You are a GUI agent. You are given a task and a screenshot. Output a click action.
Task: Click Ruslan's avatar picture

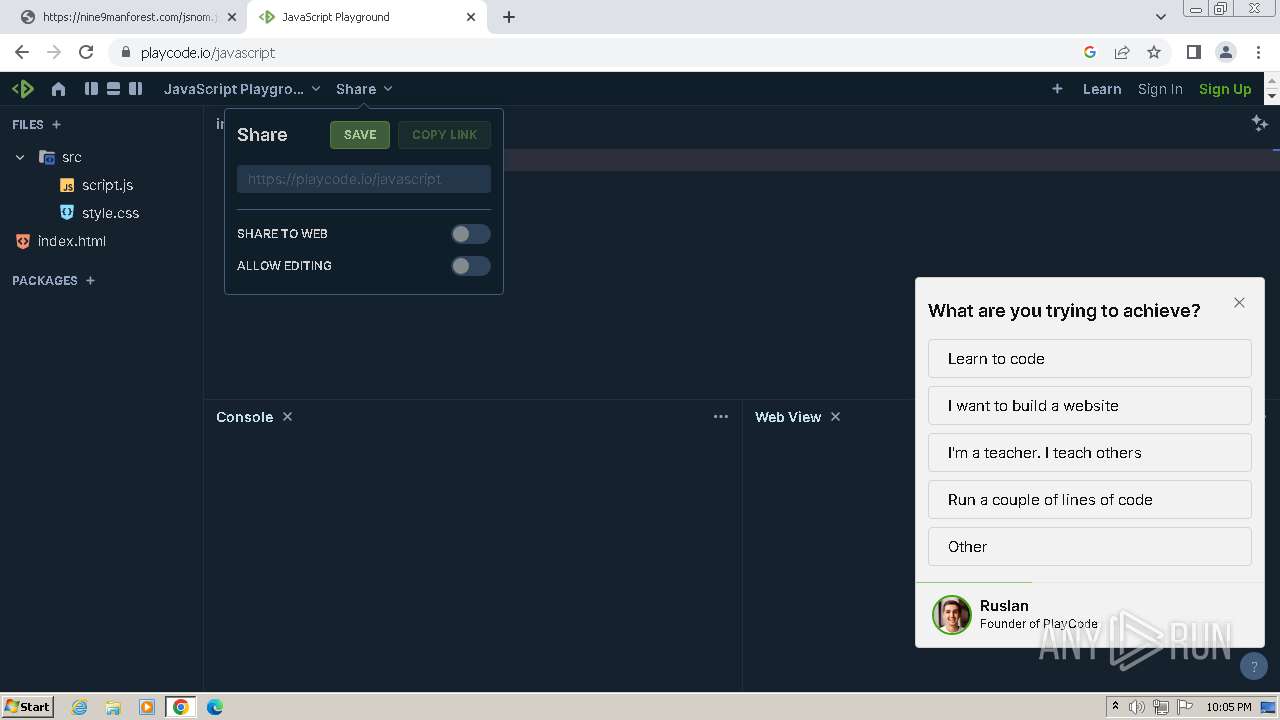[x=951, y=615]
